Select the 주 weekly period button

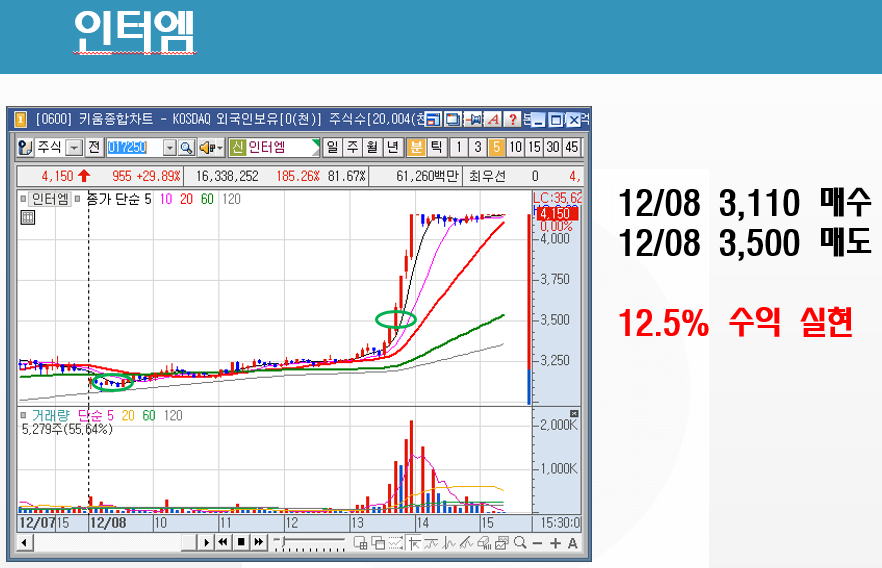tap(353, 147)
